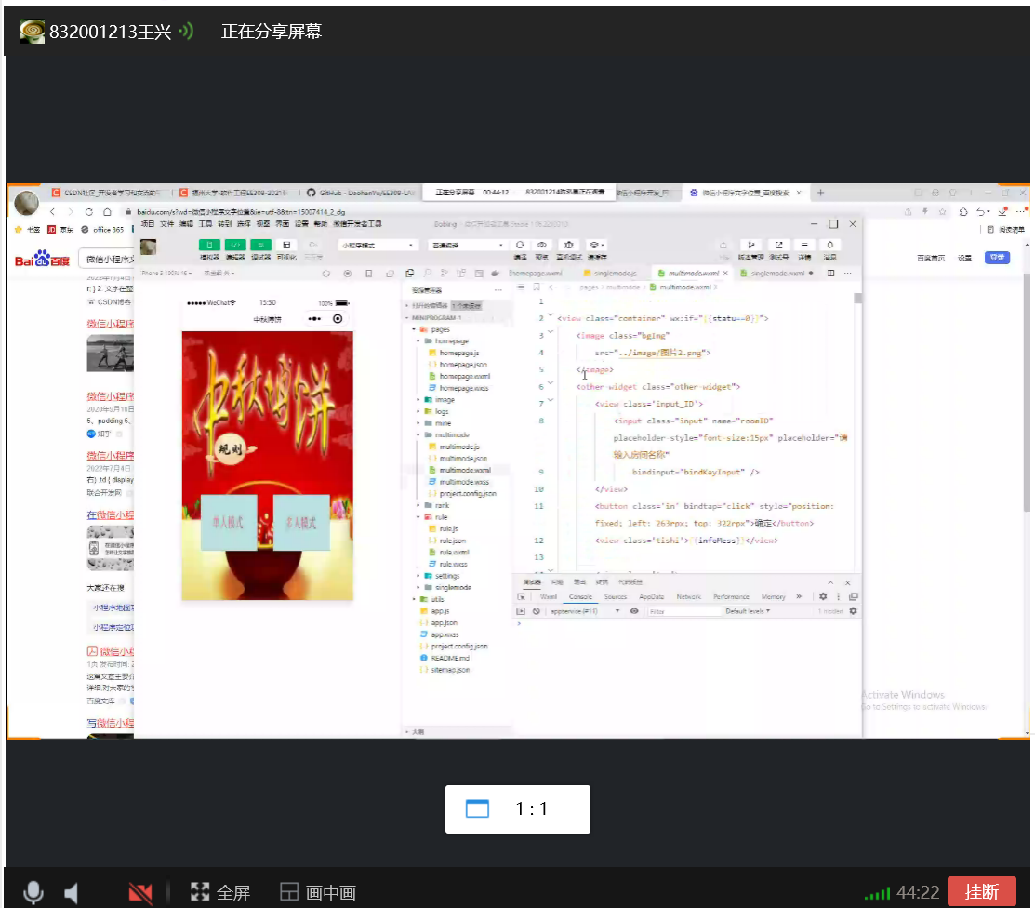Screen dimensions: 1035x908
Task: Click the 编译 compile refresh icon
Action: 520,245
